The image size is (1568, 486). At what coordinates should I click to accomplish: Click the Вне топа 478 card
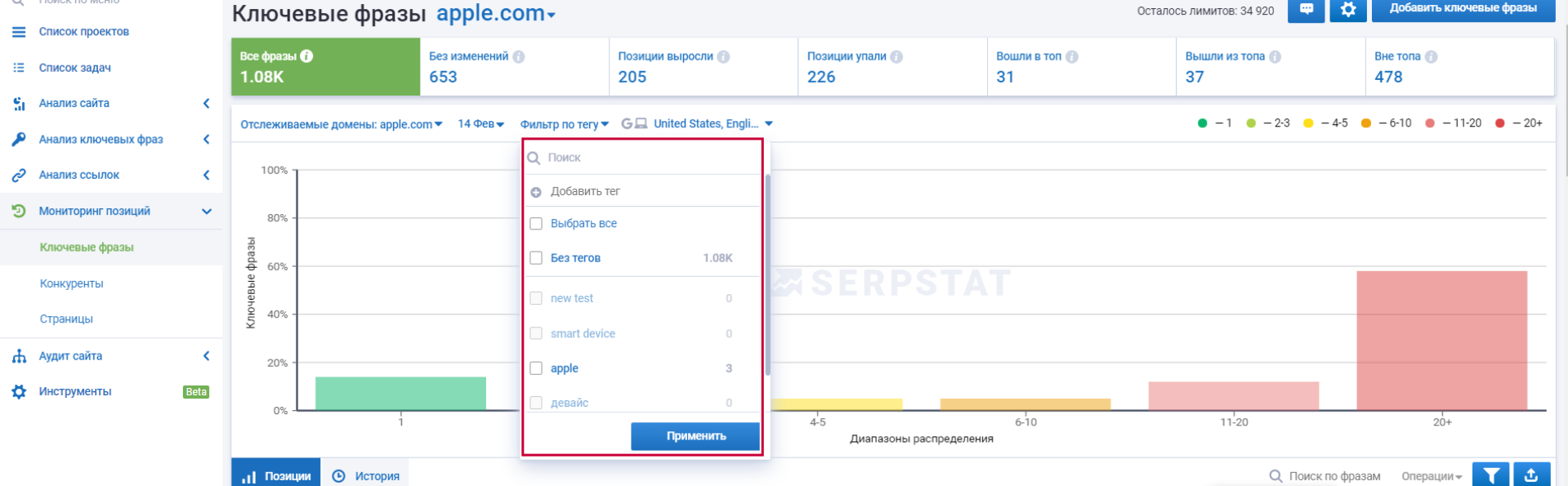[x=1460, y=67]
